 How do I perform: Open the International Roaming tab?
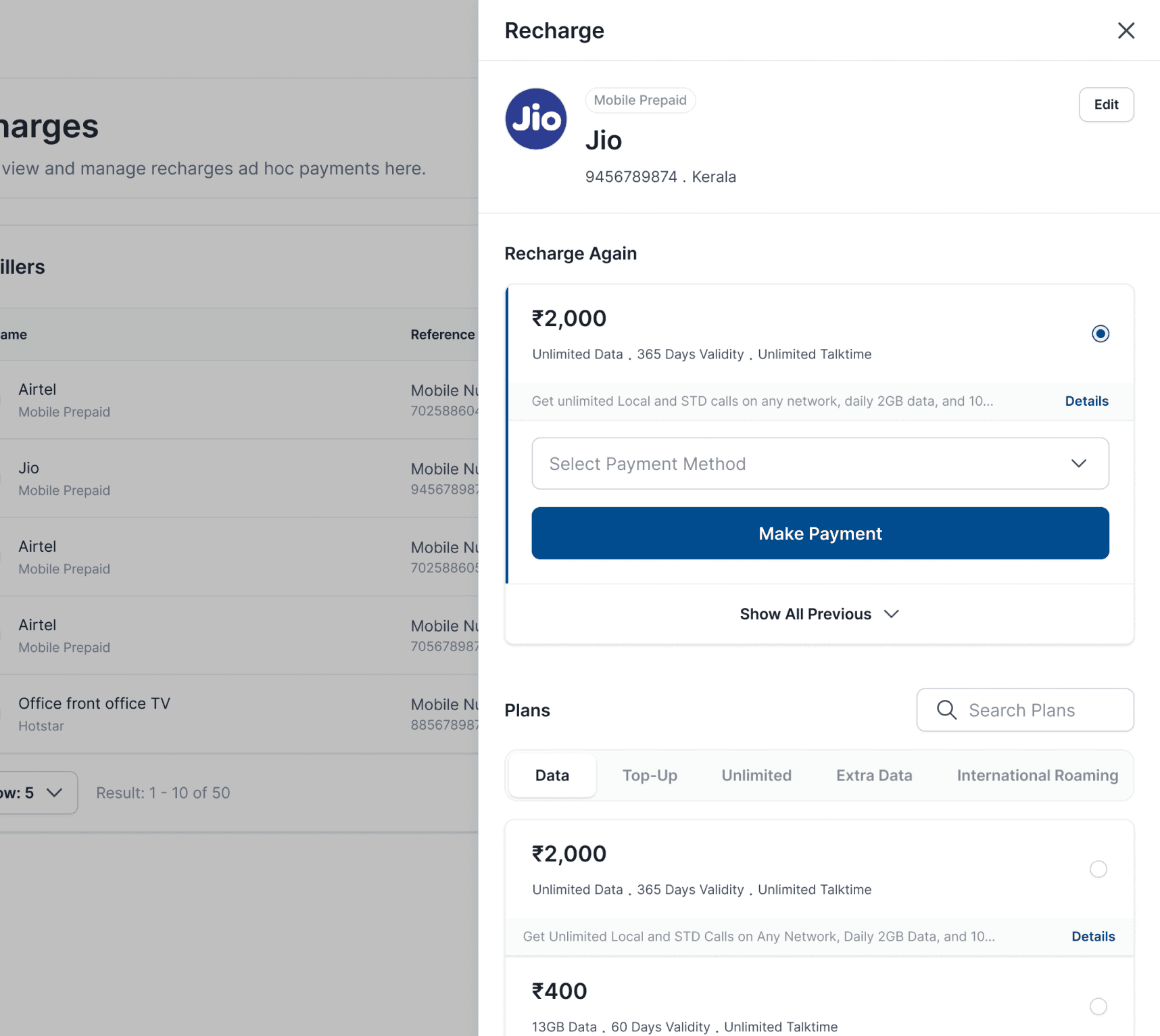tap(1037, 776)
